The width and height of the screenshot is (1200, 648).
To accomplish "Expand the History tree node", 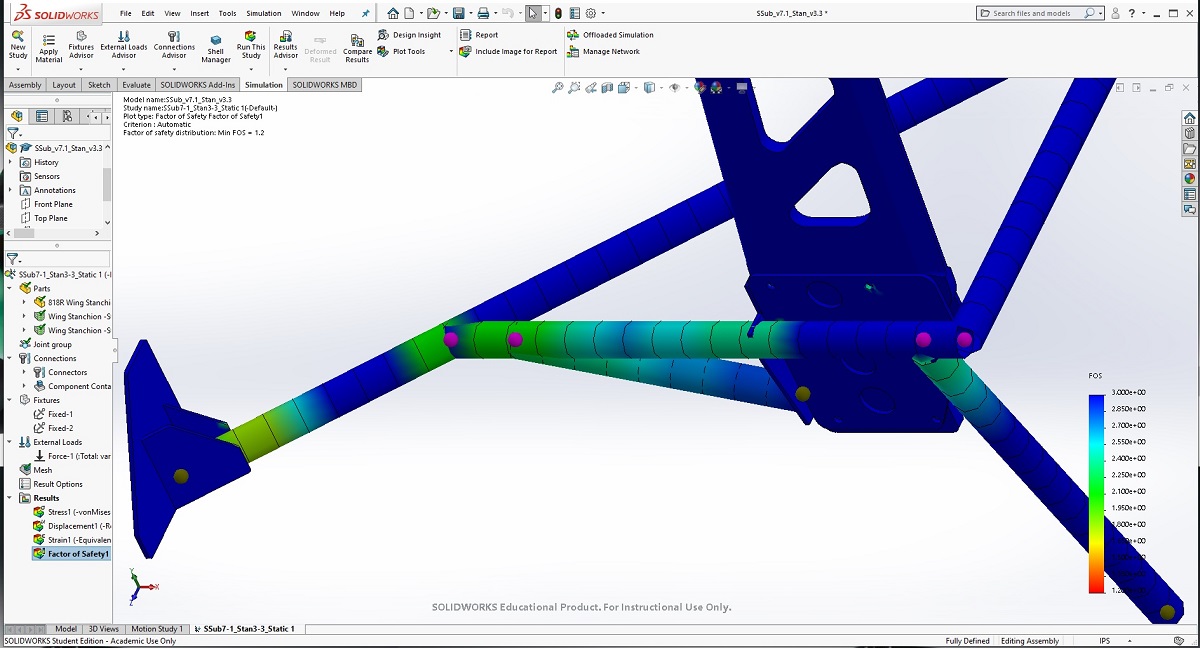I will click(x=11, y=162).
